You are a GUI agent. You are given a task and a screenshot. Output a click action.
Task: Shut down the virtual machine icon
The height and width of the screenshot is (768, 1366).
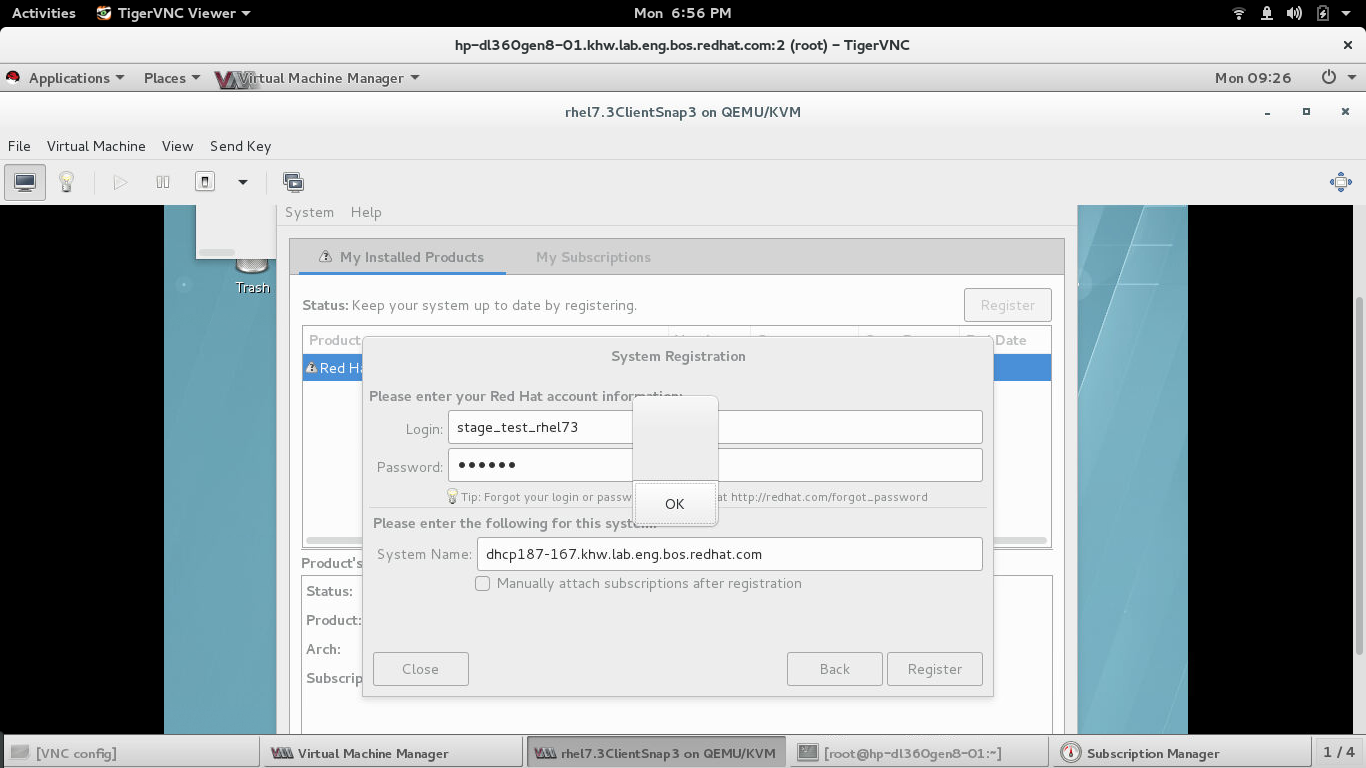[x=205, y=182]
